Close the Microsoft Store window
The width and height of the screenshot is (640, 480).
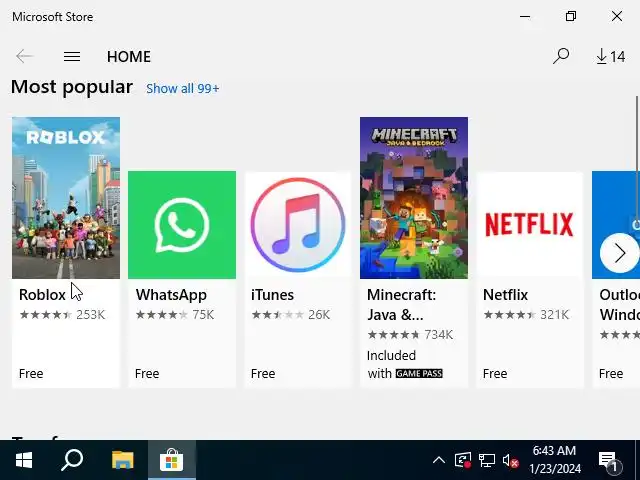pyautogui.click(x=617, y=16)
